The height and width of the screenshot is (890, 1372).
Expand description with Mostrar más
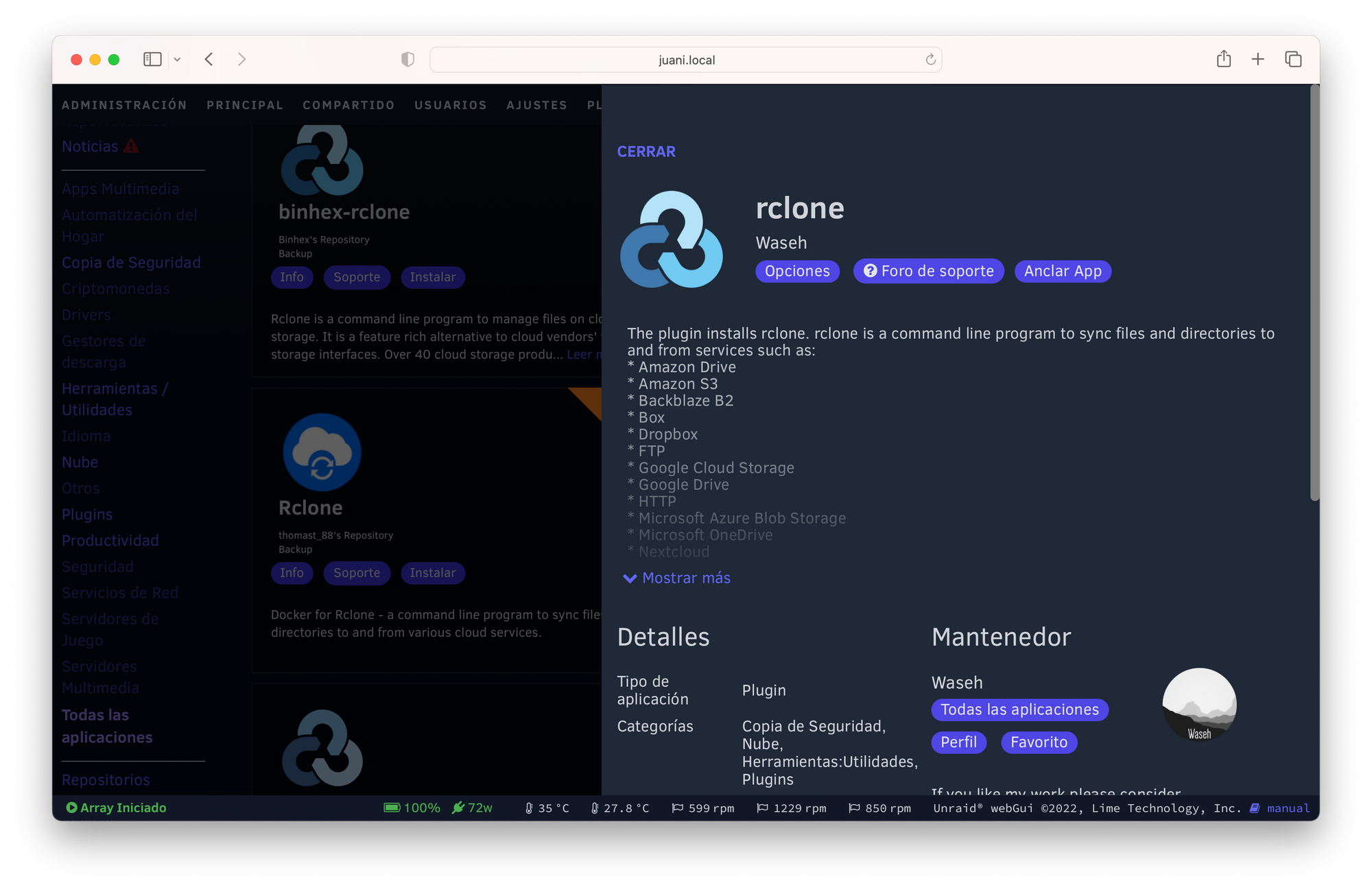677,578
